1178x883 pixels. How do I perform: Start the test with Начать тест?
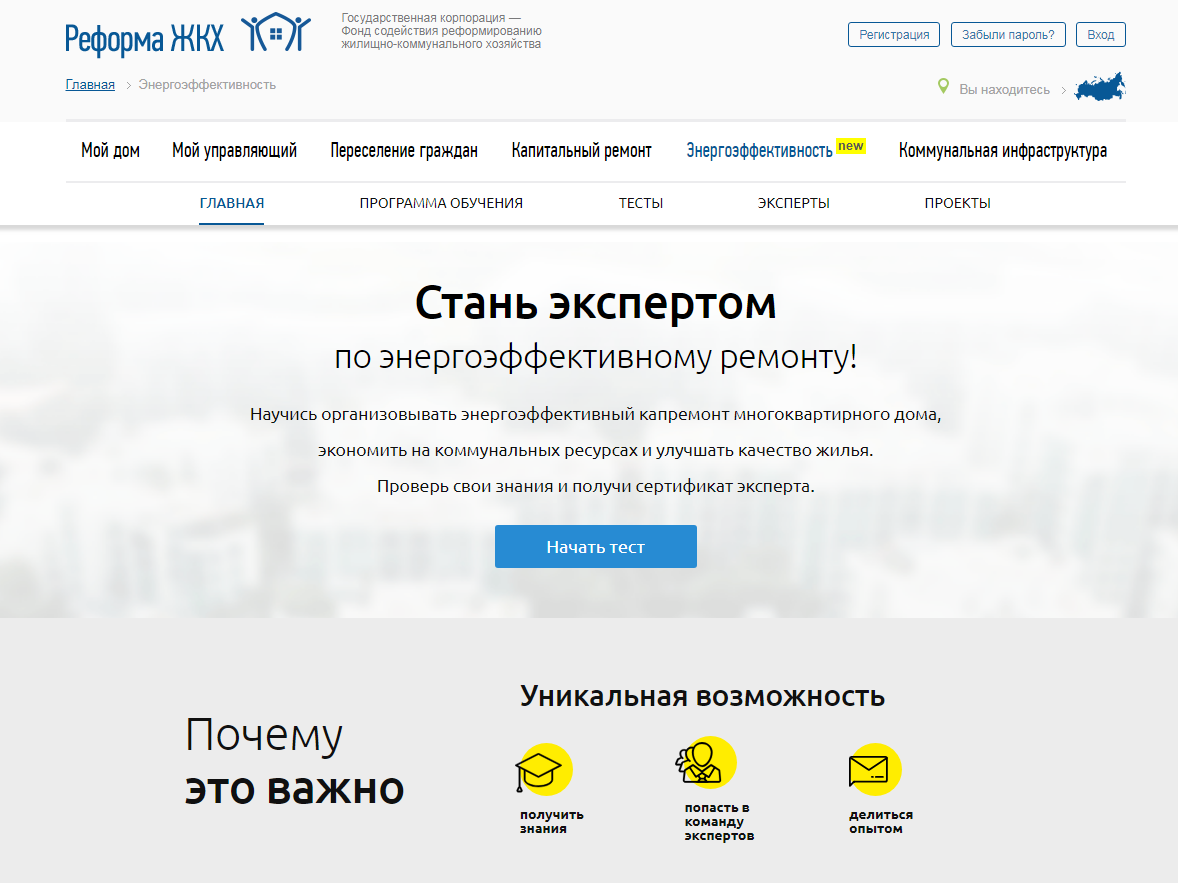(595, 547)
